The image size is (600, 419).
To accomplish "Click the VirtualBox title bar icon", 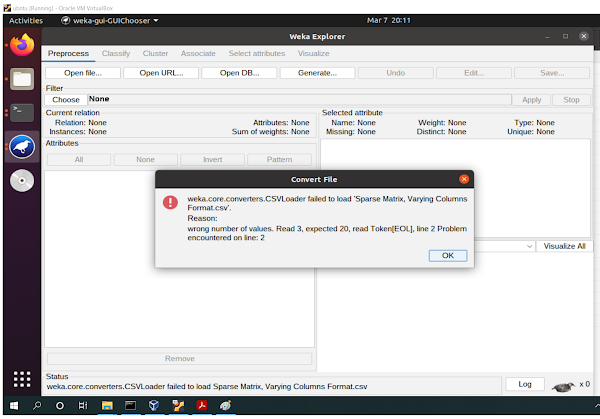I will click(7, 8).
